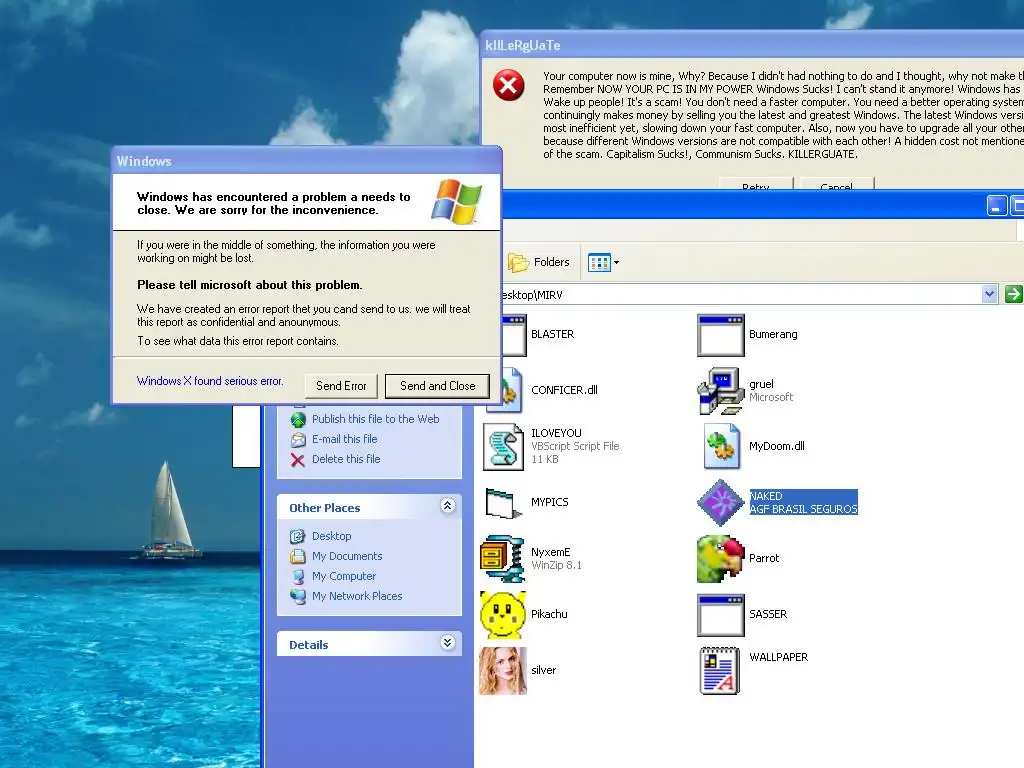Image resolution: width=1024 pixels, height=768 pixels.
Task: Open the BLASTER file icon
Action: [x=515, y=335]
